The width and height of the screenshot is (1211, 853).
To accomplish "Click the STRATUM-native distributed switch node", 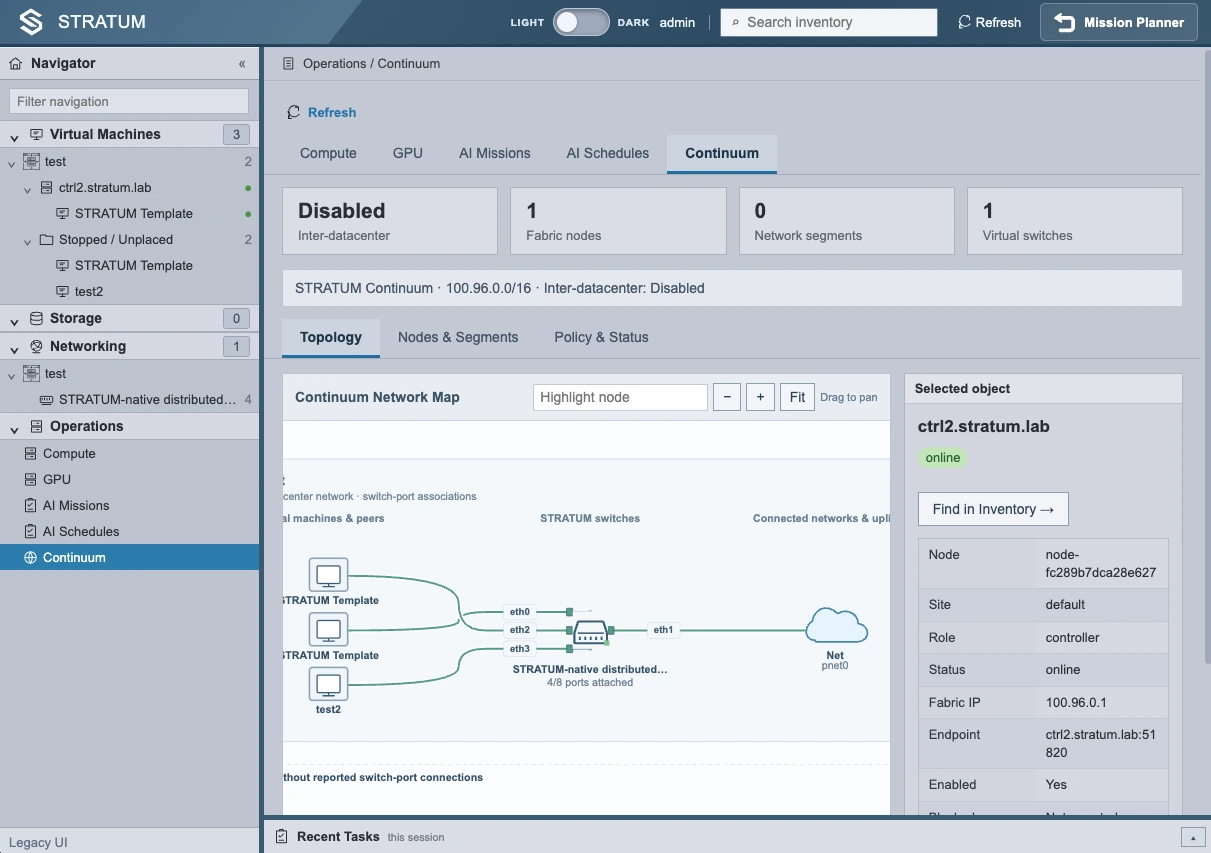I will coord(590,632).
